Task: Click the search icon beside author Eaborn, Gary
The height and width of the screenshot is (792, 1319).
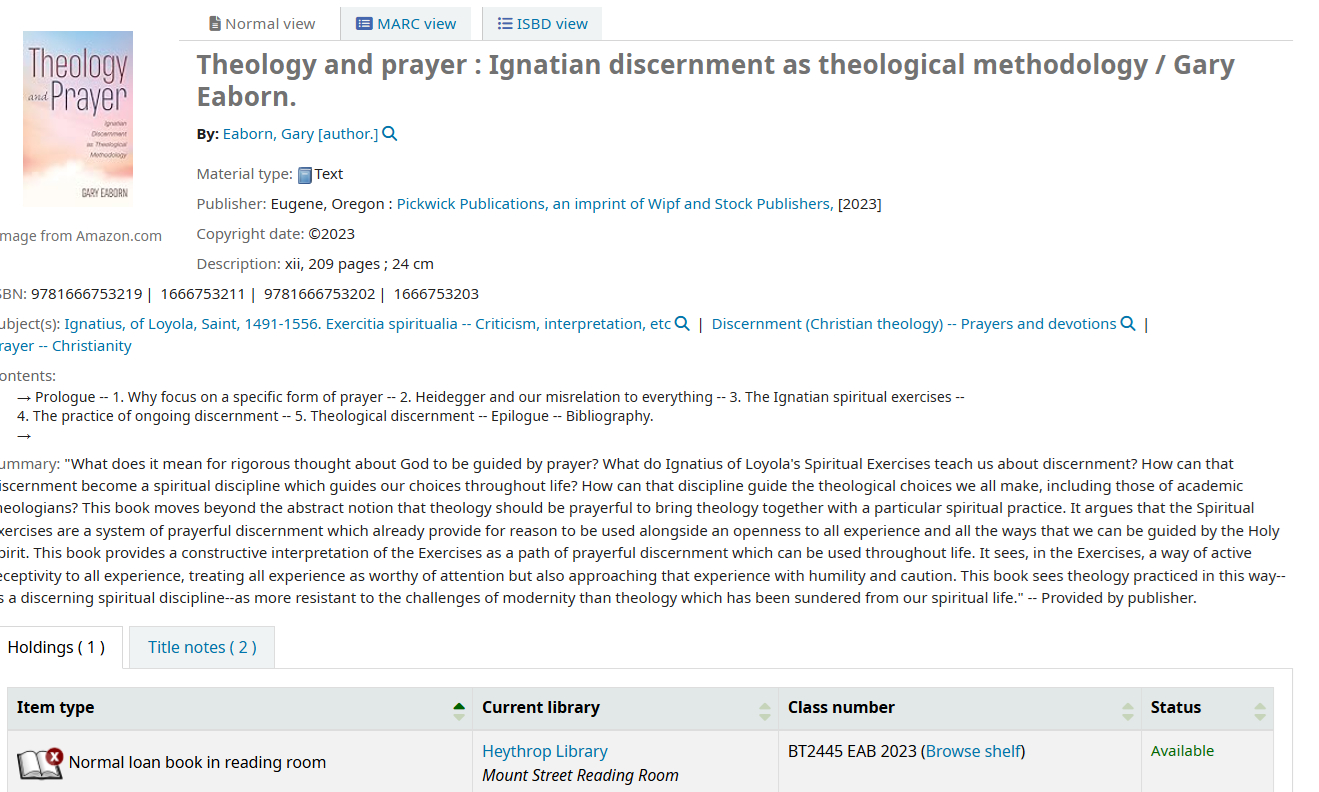Action: click(x=390, y=134)
